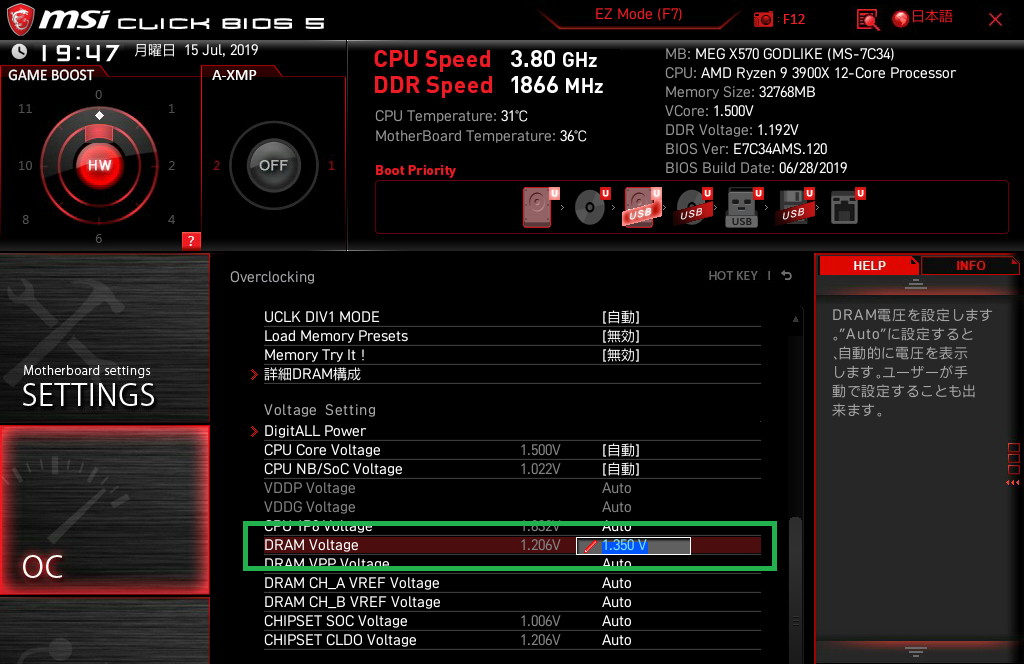Open the SETTINGS motherboard section
The height and width of the screenshot is (664, 1024).
point(104,339)
